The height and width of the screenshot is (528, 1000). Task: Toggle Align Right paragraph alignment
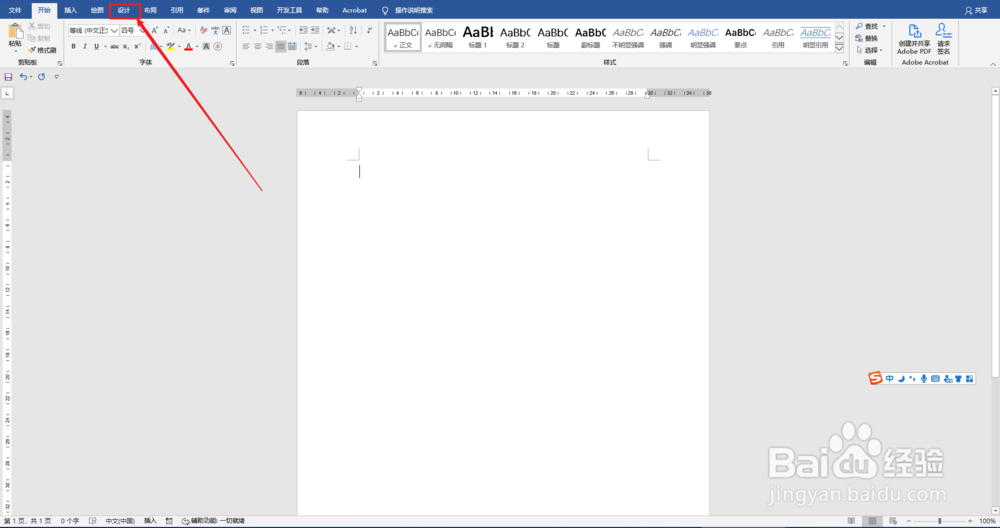(269, 47)
